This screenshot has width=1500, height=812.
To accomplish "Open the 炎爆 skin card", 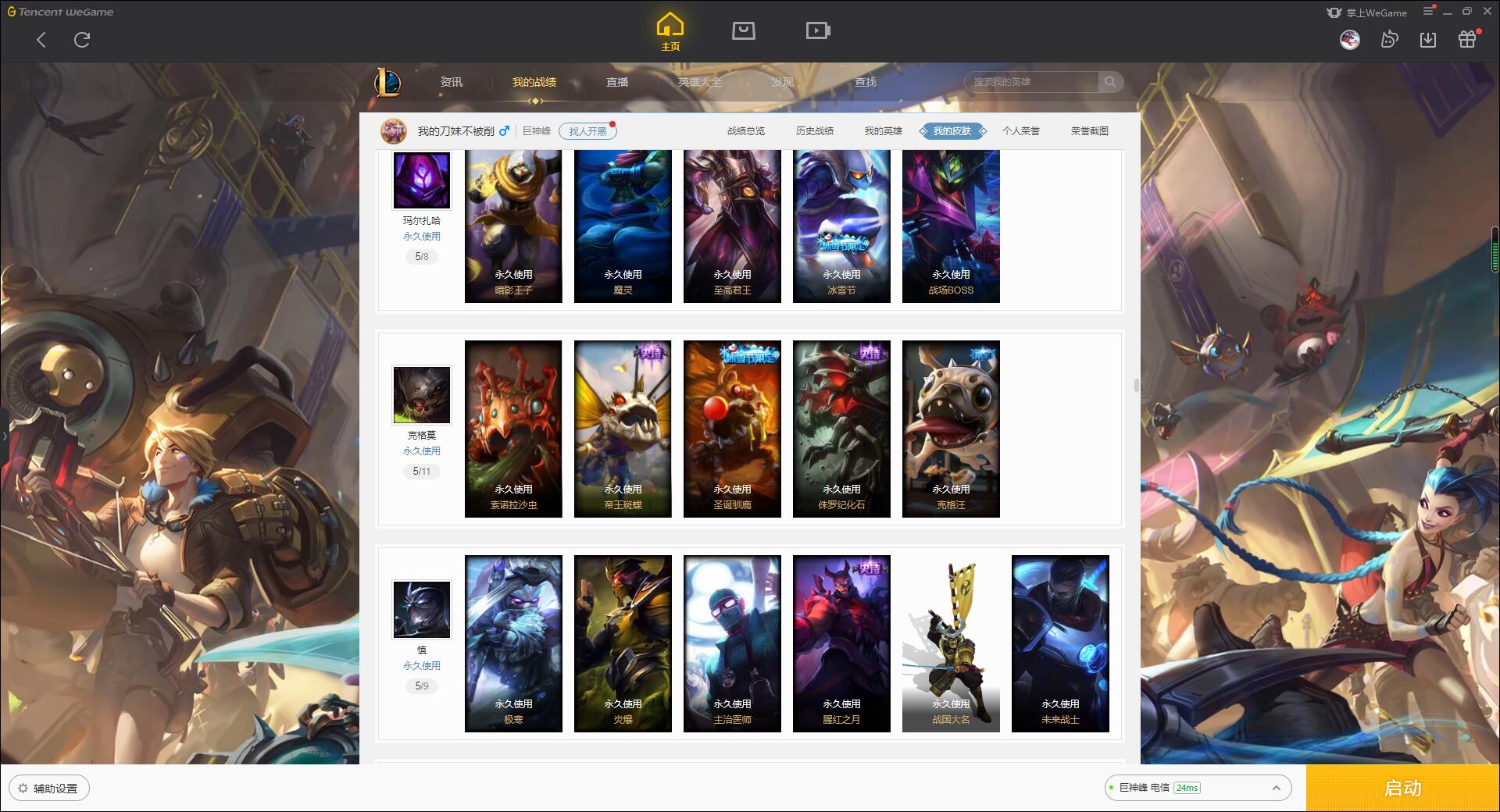I will point(623,643).
